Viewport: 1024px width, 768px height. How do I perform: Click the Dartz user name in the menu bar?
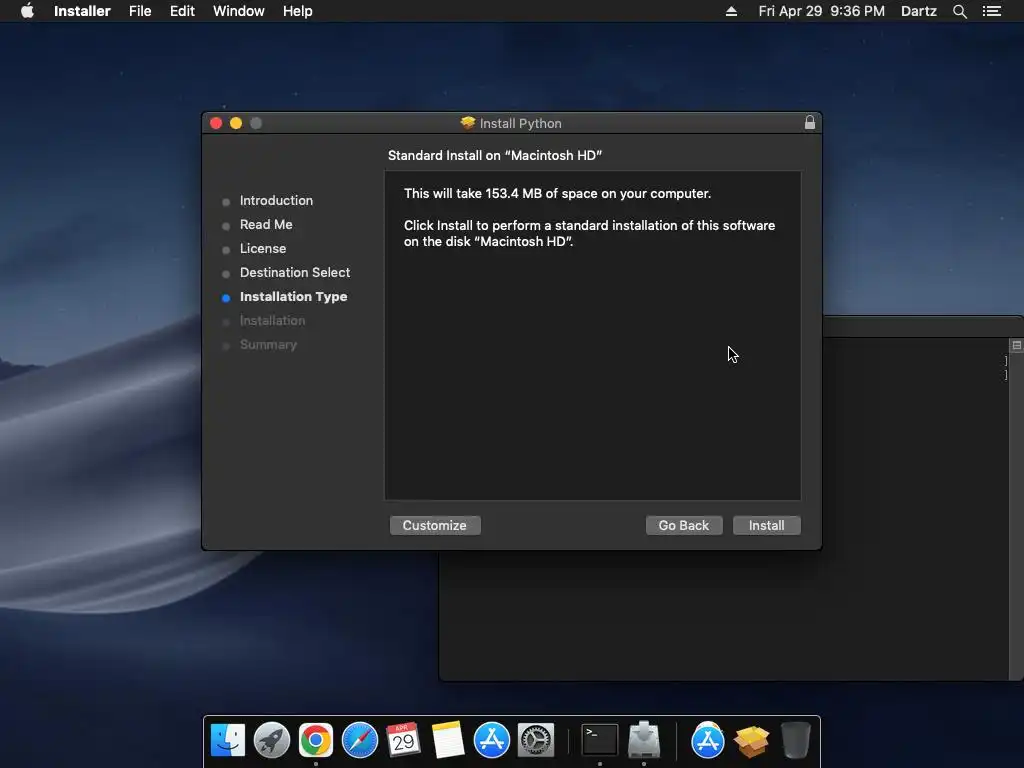918,11
